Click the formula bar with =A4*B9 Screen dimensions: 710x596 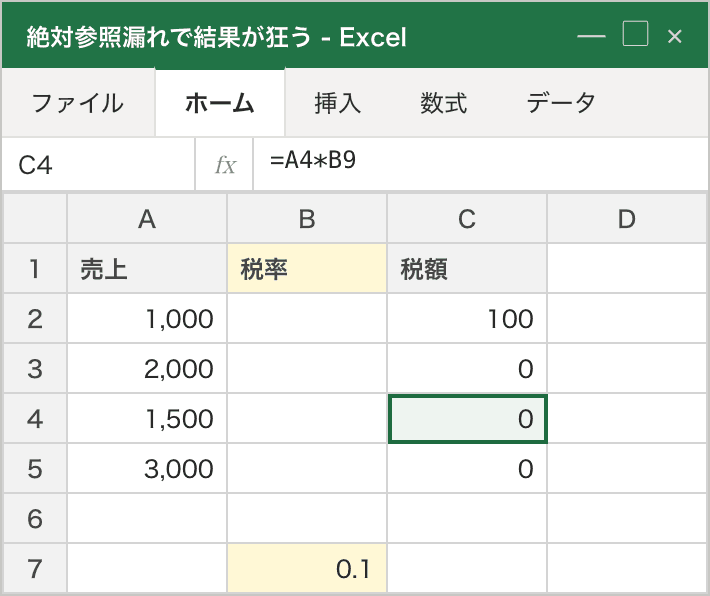click(x=480, y=164)
